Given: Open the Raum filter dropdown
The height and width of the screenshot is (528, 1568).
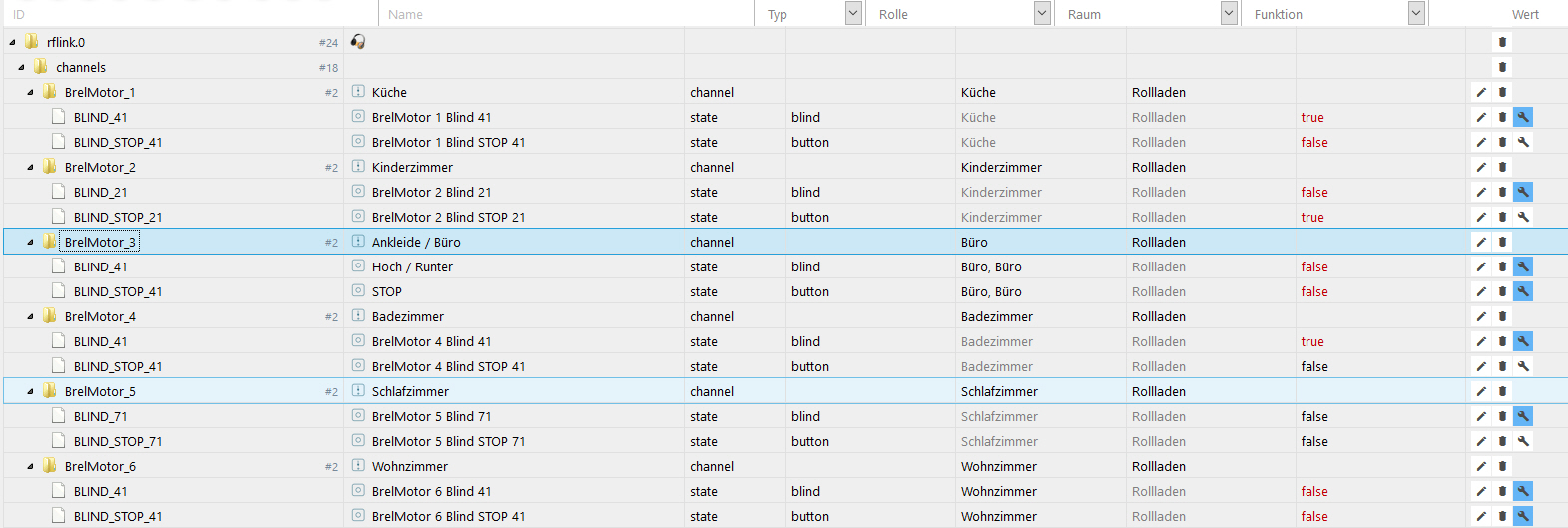Looking at the screenshot, I should (x=1229, y=13).
